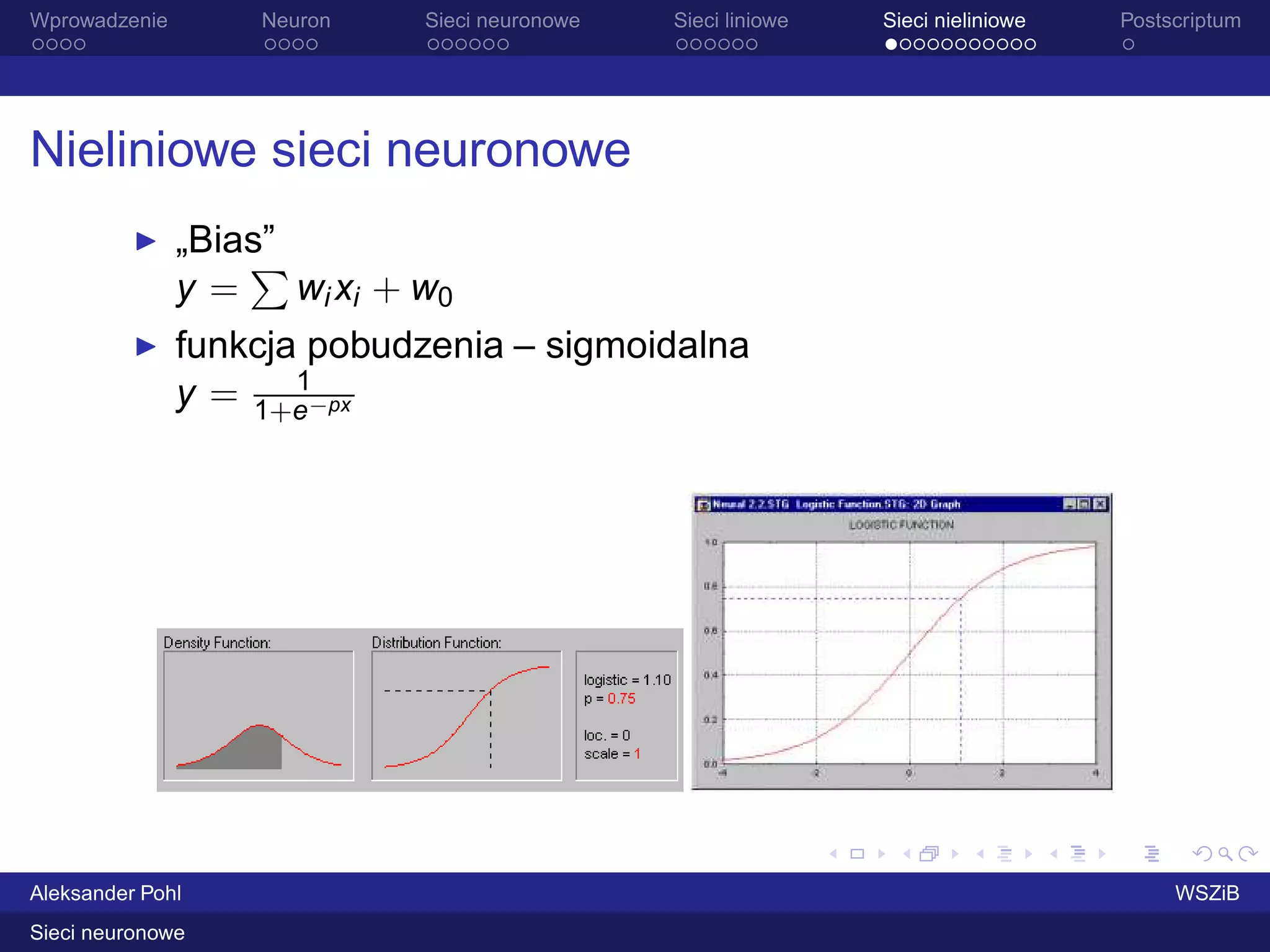This screenshot has height=952, width=1270.
Task: Open the Wprowadzenie section
Action: click(99, 20)
